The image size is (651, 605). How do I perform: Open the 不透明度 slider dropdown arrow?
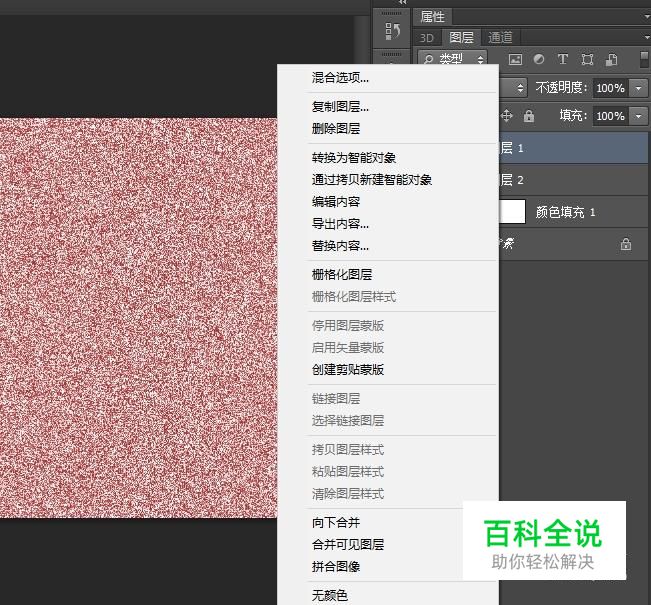(639, 88)
